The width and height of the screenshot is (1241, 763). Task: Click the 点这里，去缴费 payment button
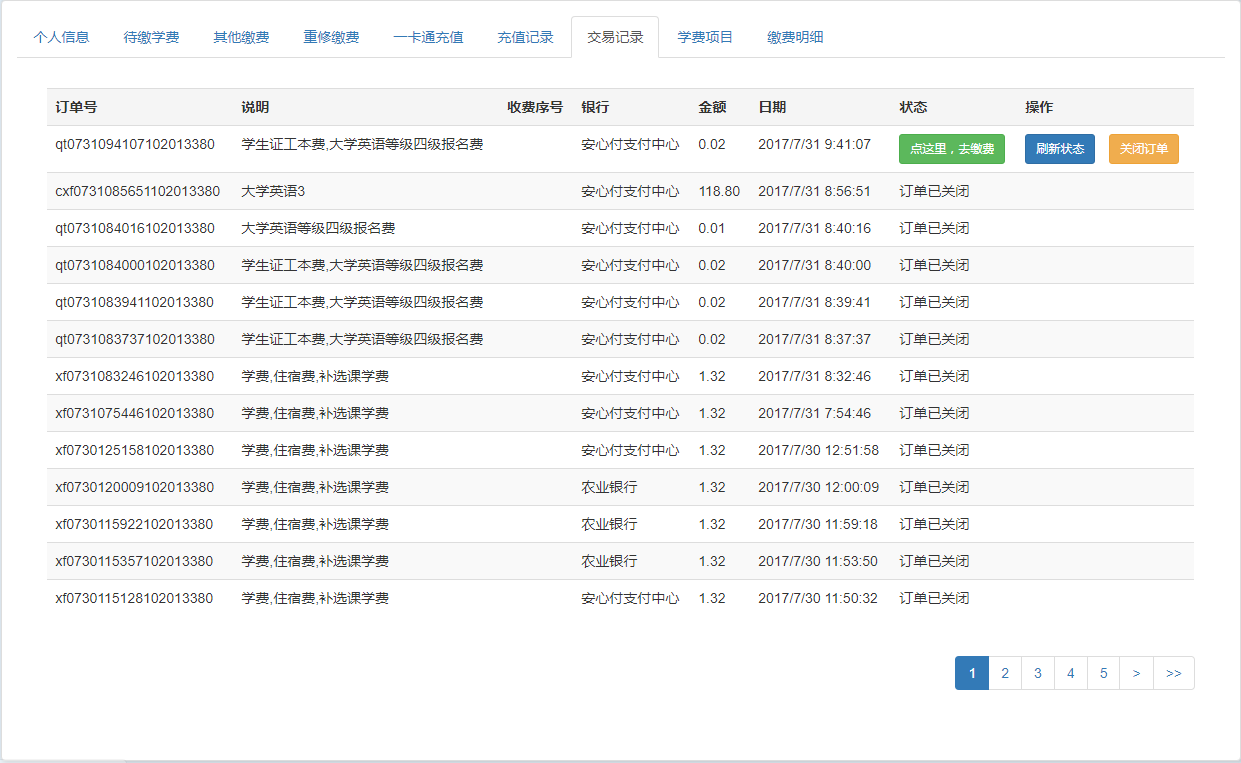point(951,149)
